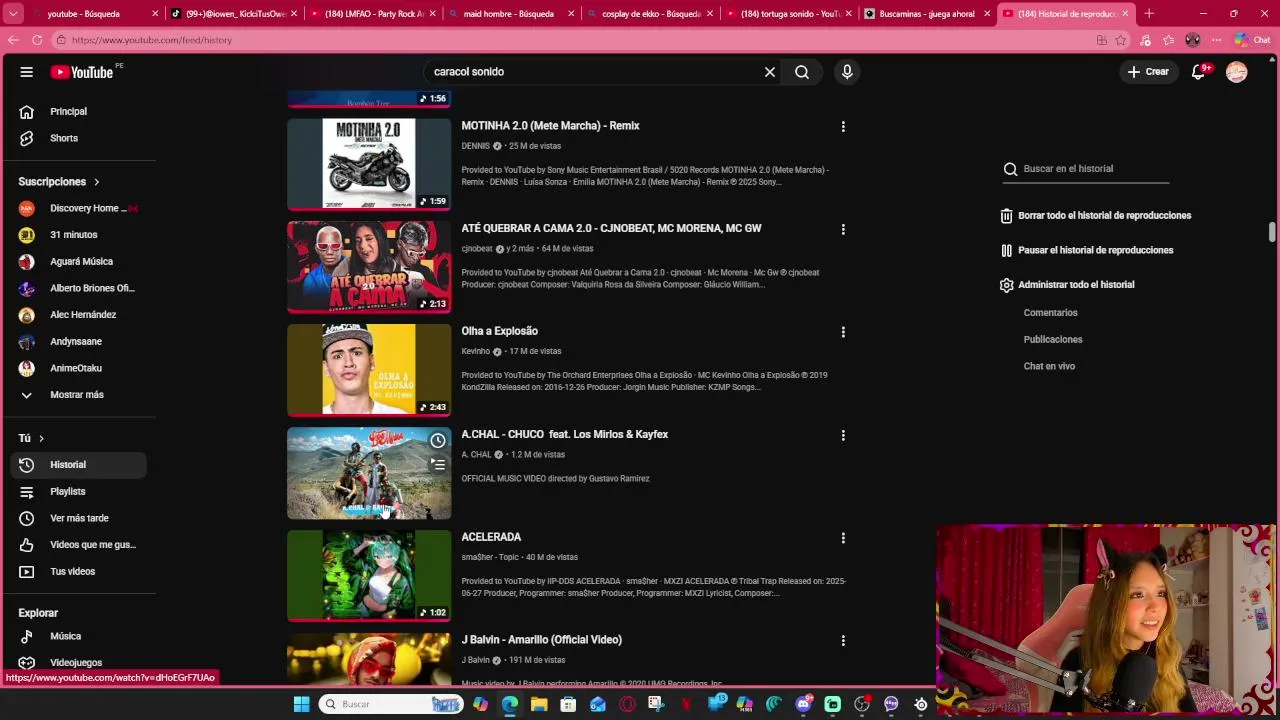This screenshot has width=1280, height=720.
Task: Open YouTube notifications bell
Action: [1198, 72]
